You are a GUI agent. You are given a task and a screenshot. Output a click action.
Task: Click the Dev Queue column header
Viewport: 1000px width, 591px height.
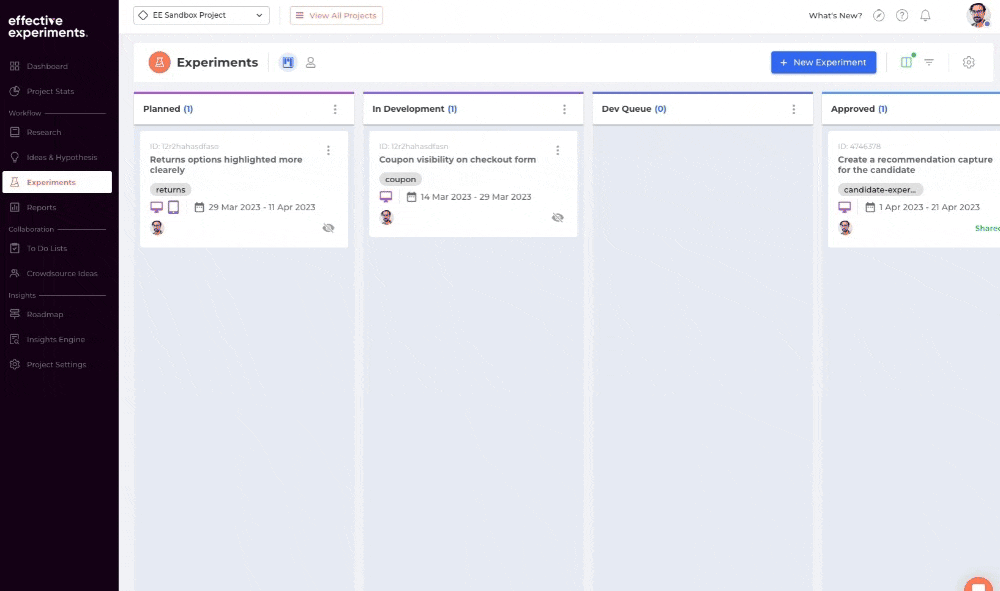(x=702, y=108)
